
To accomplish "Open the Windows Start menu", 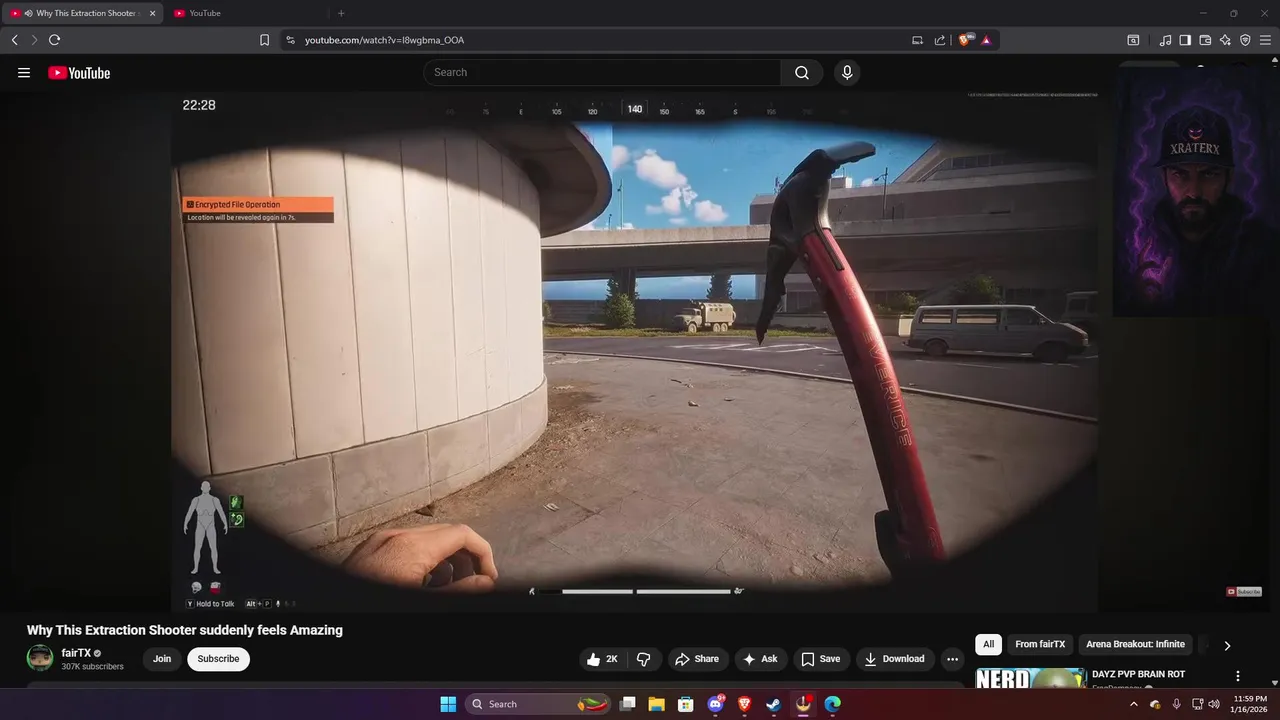I will click(448, 704).
